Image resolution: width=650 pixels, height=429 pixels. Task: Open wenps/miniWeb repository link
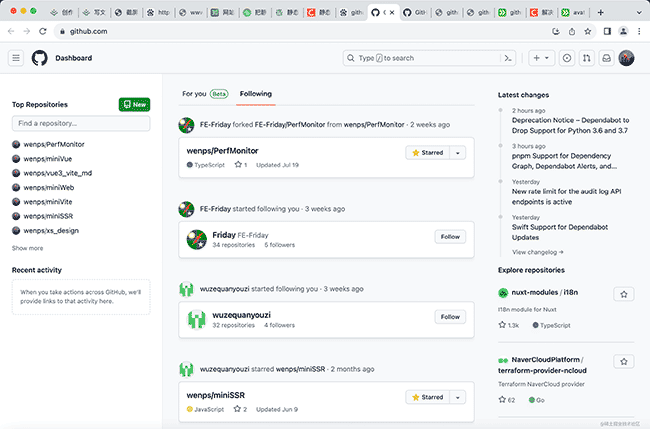pyautogui.click(x=49, y=187)
